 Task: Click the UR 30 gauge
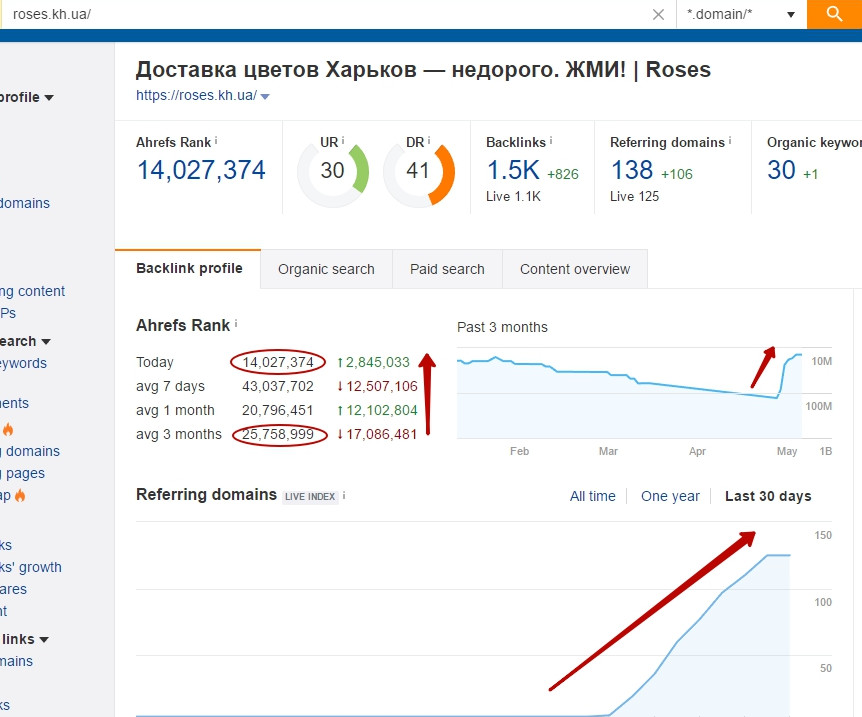[x=333, y=171]
